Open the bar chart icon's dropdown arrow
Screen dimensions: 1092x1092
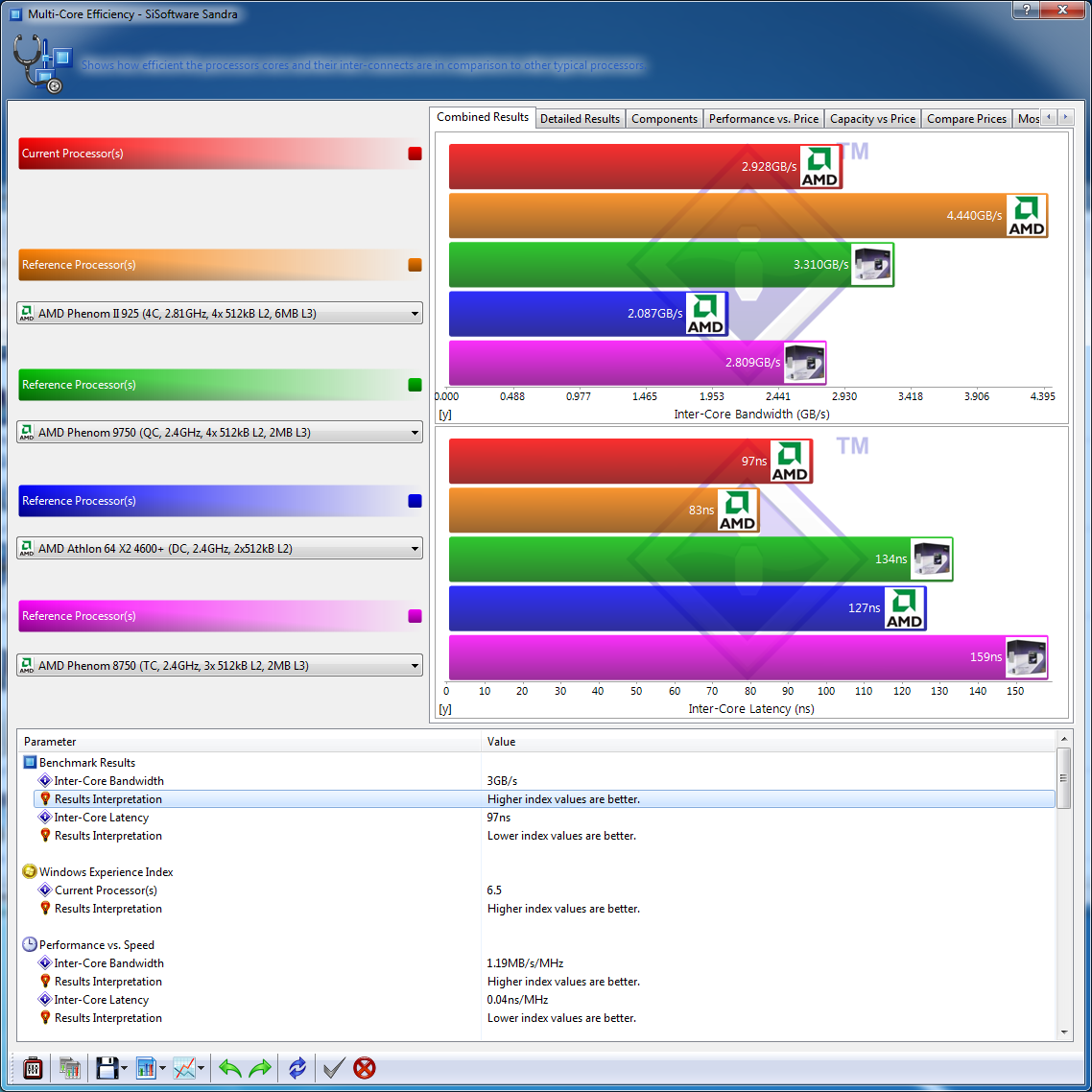pyautogui.click(x=162, y=1068)
